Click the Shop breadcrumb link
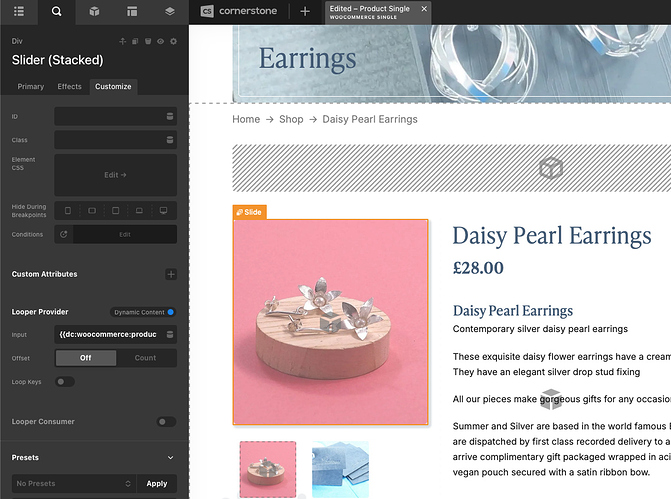 (291, 119)
